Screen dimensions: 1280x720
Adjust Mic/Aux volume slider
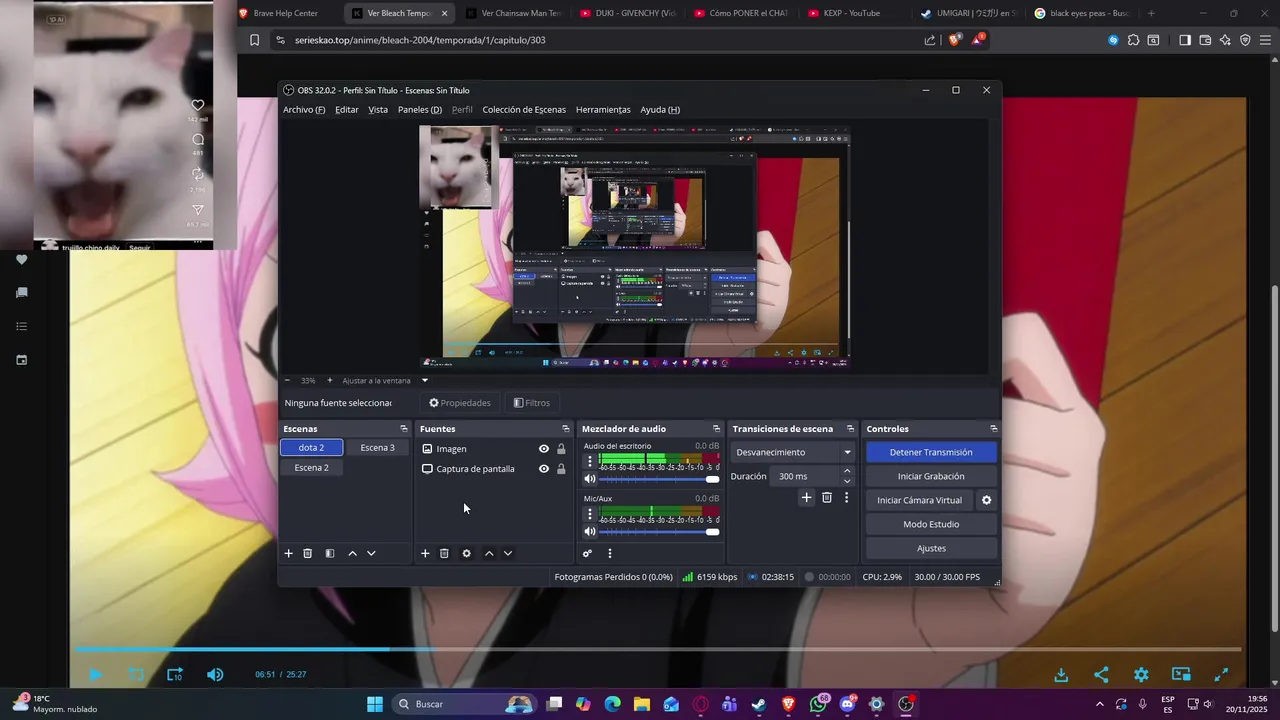click(x=659, y=531)
